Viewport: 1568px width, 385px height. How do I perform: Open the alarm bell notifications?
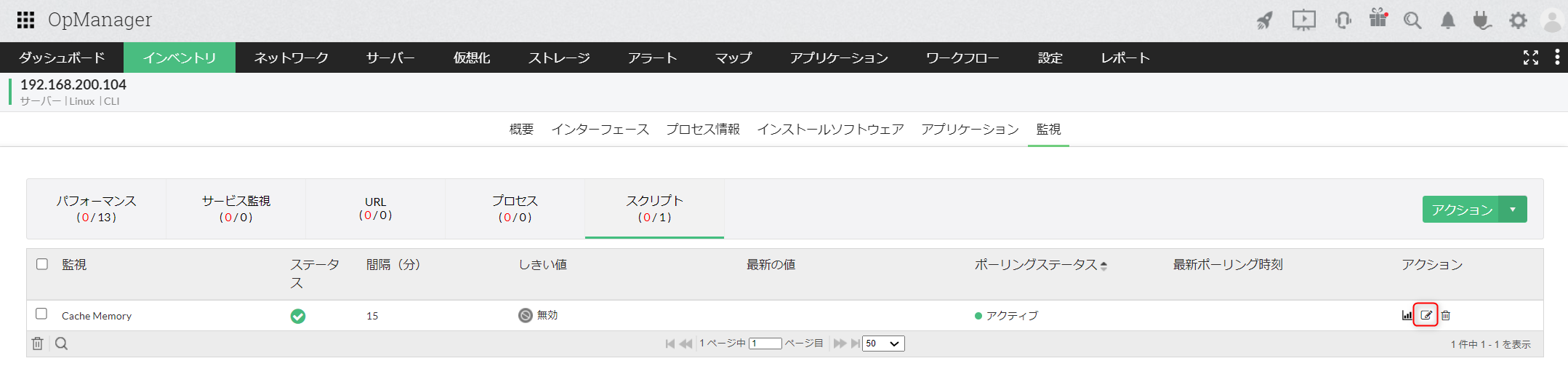click(x=1448, y=20)
